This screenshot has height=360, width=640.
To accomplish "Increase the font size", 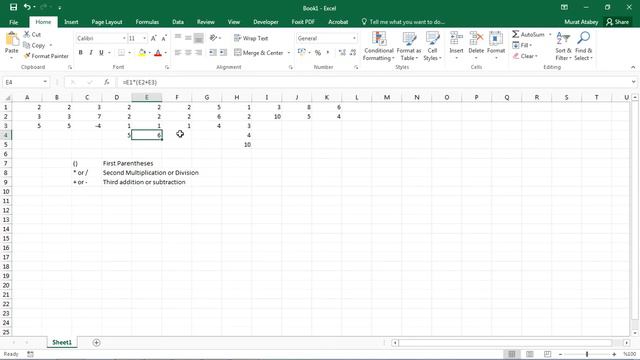I will [153, 38].
